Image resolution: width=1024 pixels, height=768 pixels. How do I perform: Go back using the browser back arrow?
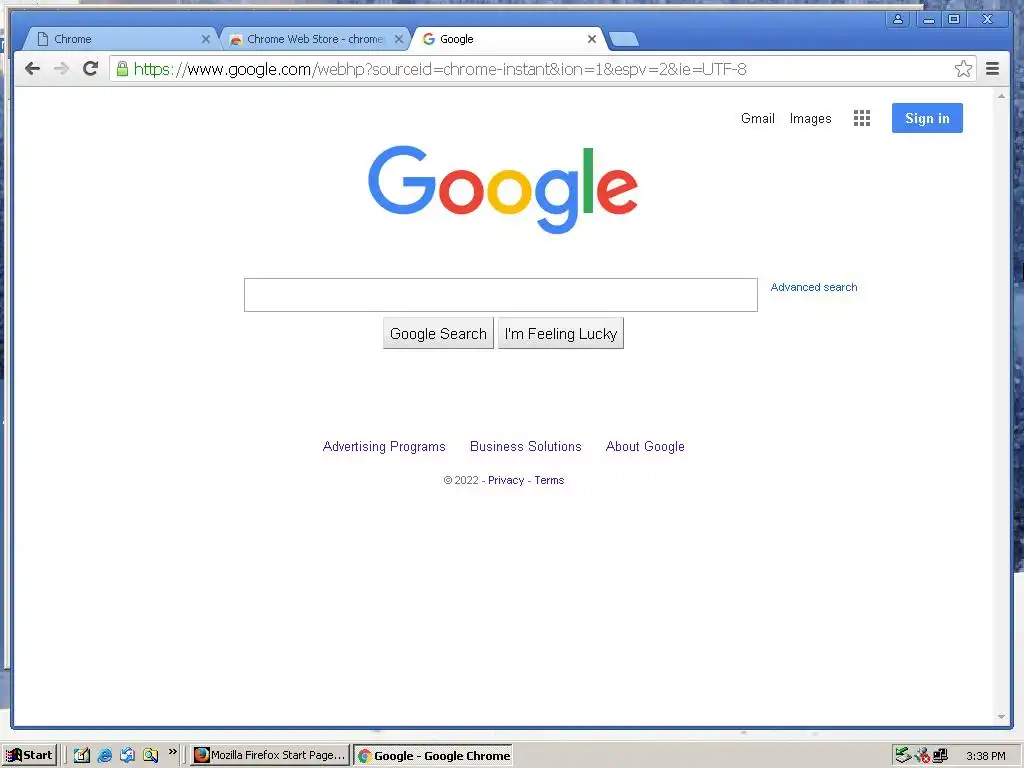(32, 69)
